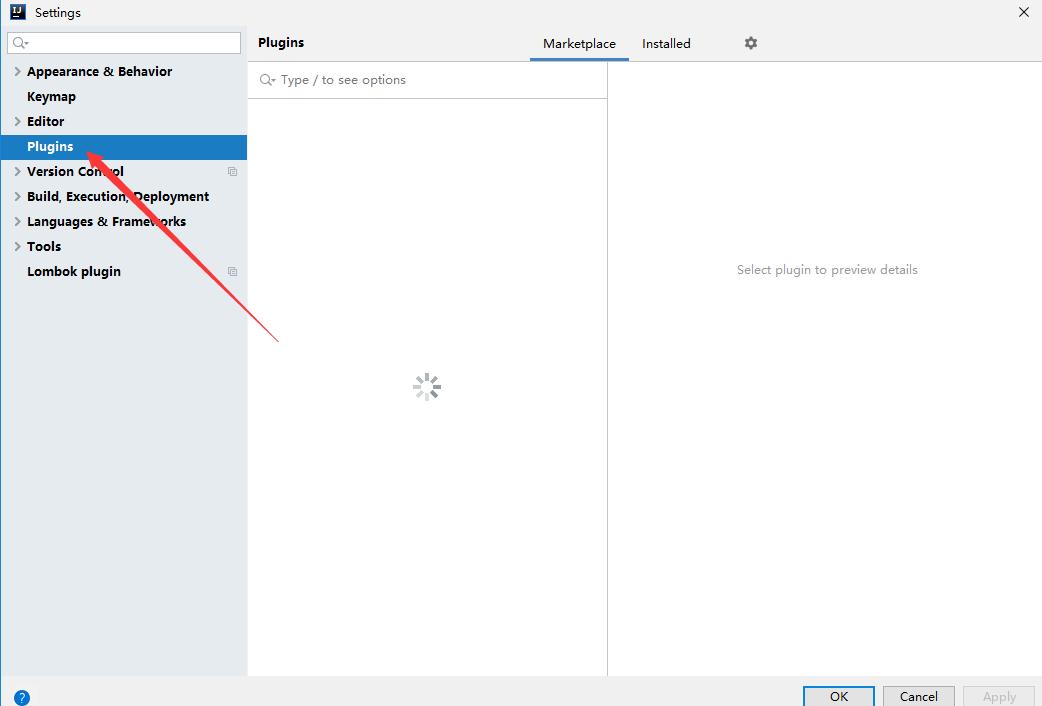The height and width of the screenshot is (706, 1042).
Task: Click the Apply button
Action: click(x=999, y=696)
